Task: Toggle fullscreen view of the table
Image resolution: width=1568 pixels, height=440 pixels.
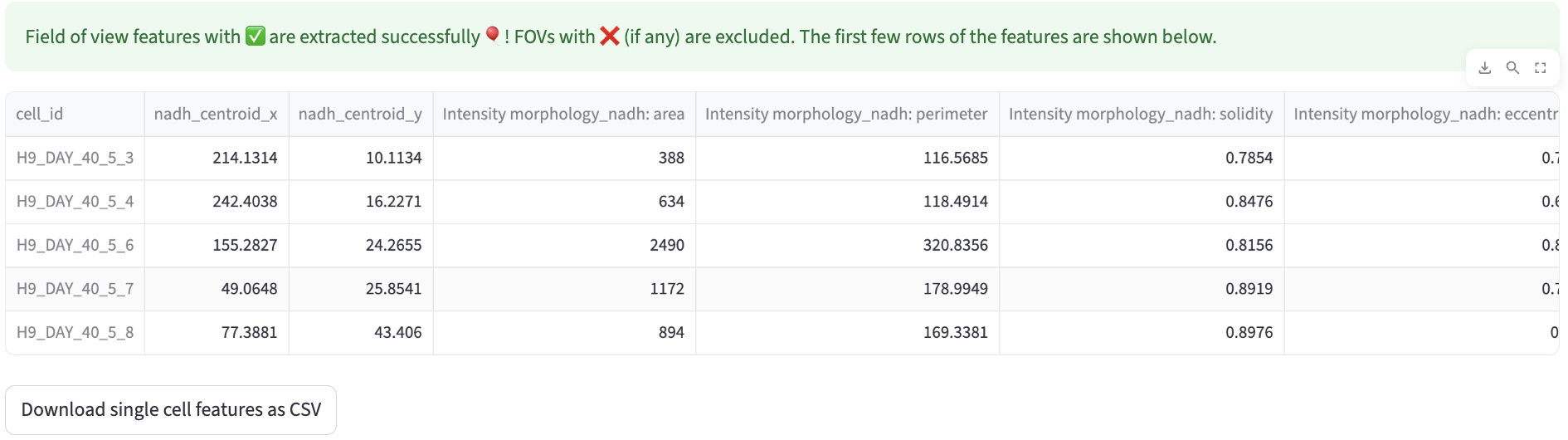Action: pyautogui.click(x=1541, y=68)
